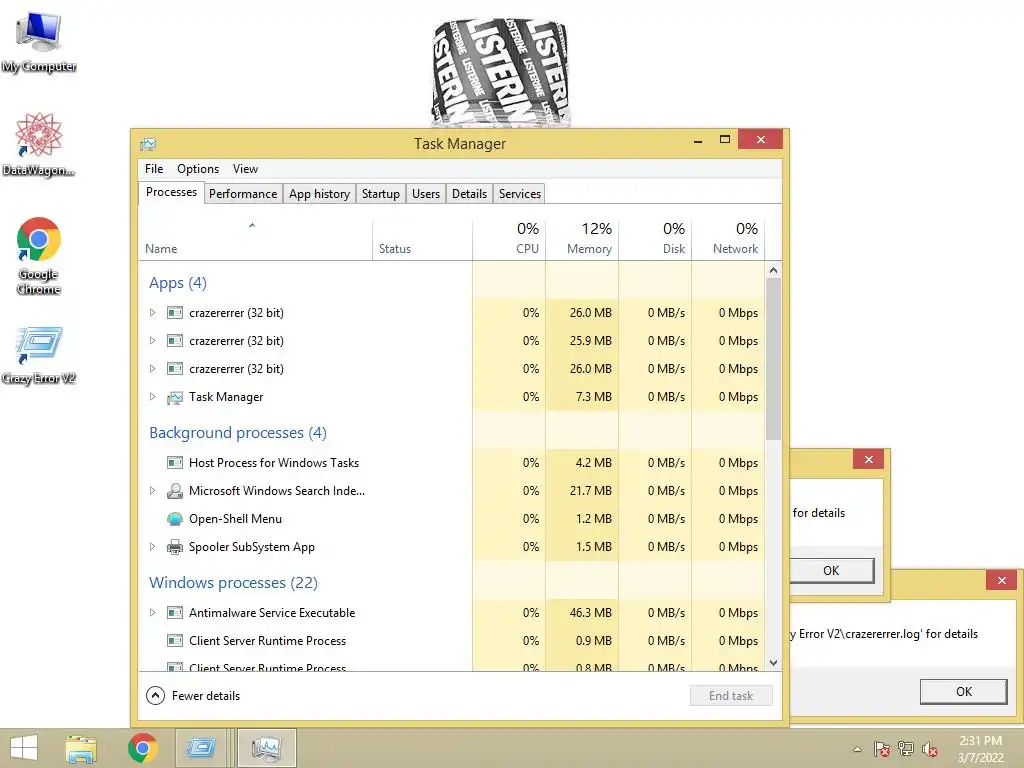Screen dimensions: 1024x768
Task: Click the process list scrollbar thumb
Action: click(x=773, y=359)
